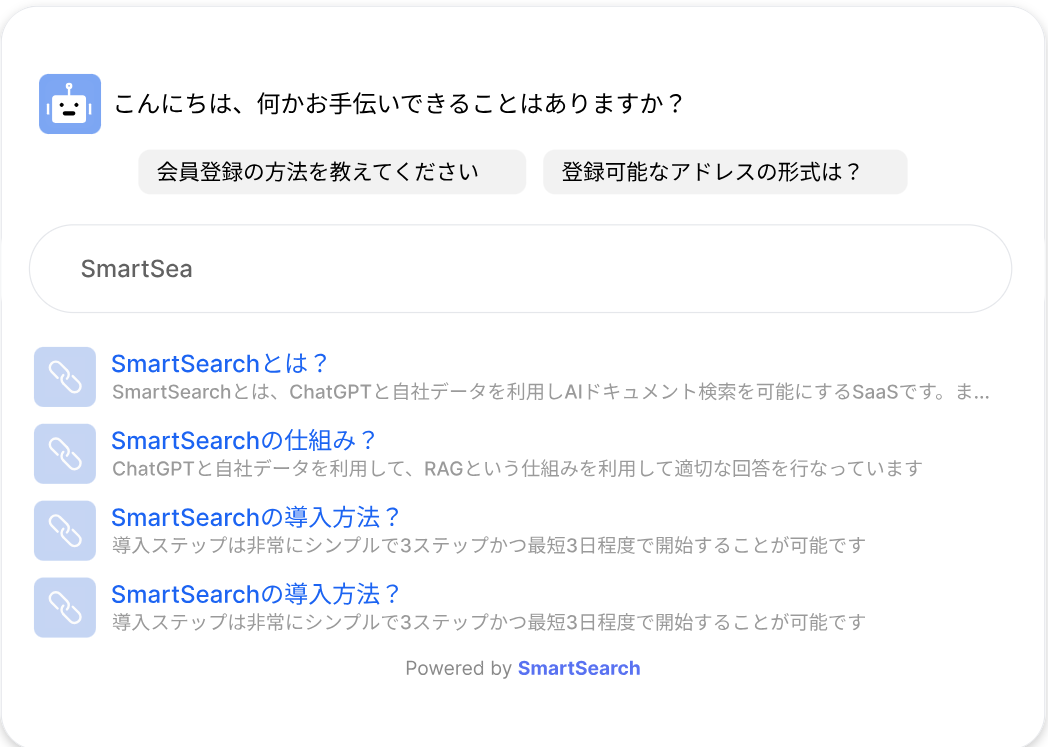This screenshot has height=747, width=1048.
Task: Select the 「登録可能なアドレスの形式は？」 suggestion chip
Action: [725, 171]
